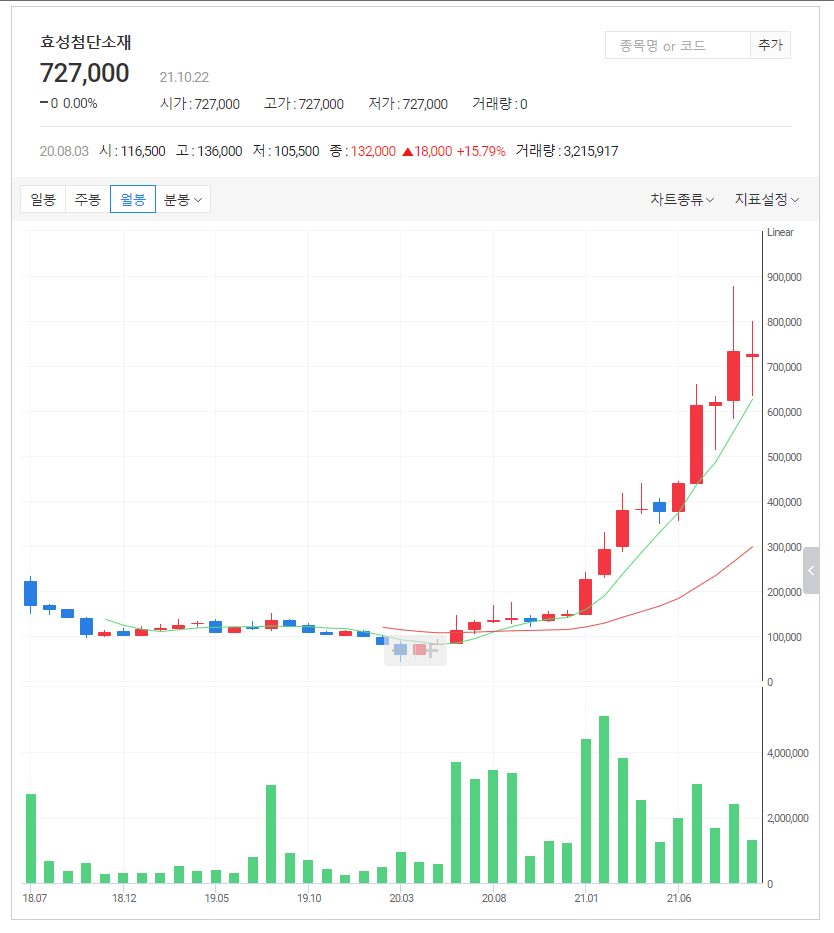The image size is (834, 933).
Task: Click the 900,000 price axis label
Action: 784,277
